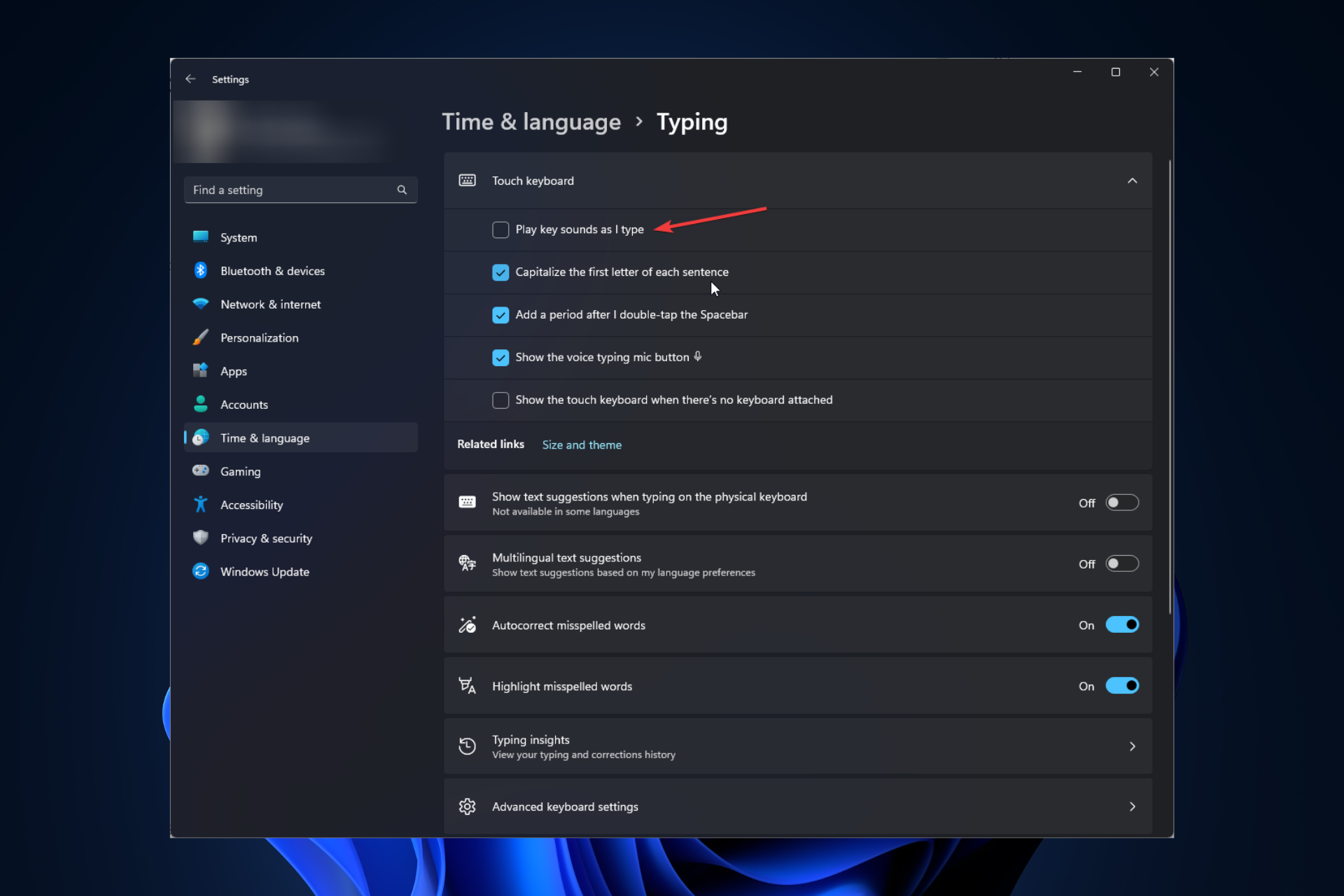Click the Personalization settings icon
The width and height of the screenshot is (1344, 896).
pyautogui.click(x=199, y=337)
